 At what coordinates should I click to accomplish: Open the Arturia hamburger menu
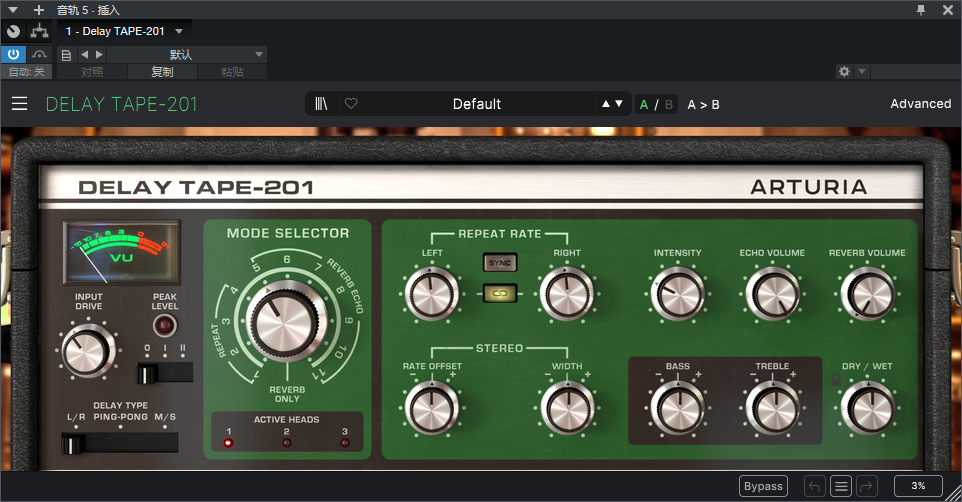point(20,104)
